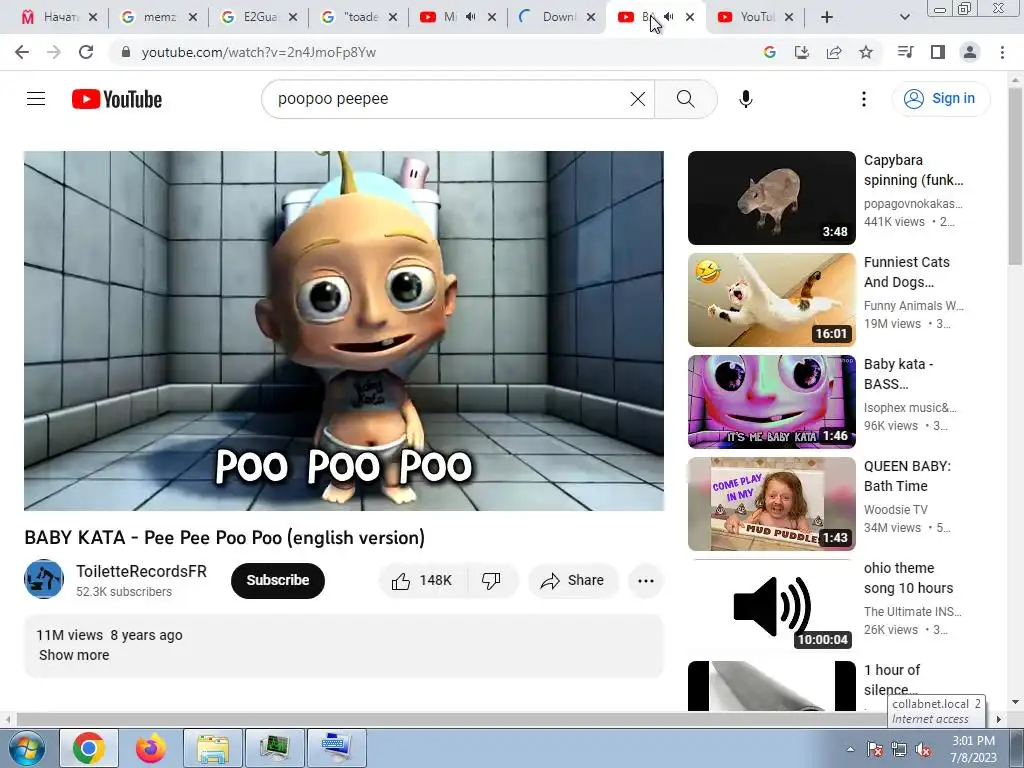This screenshot has width=1024, height=768.
Task: Launch Firefox from the taskbar
Action: pyautogui.click(x=150, y=748)
